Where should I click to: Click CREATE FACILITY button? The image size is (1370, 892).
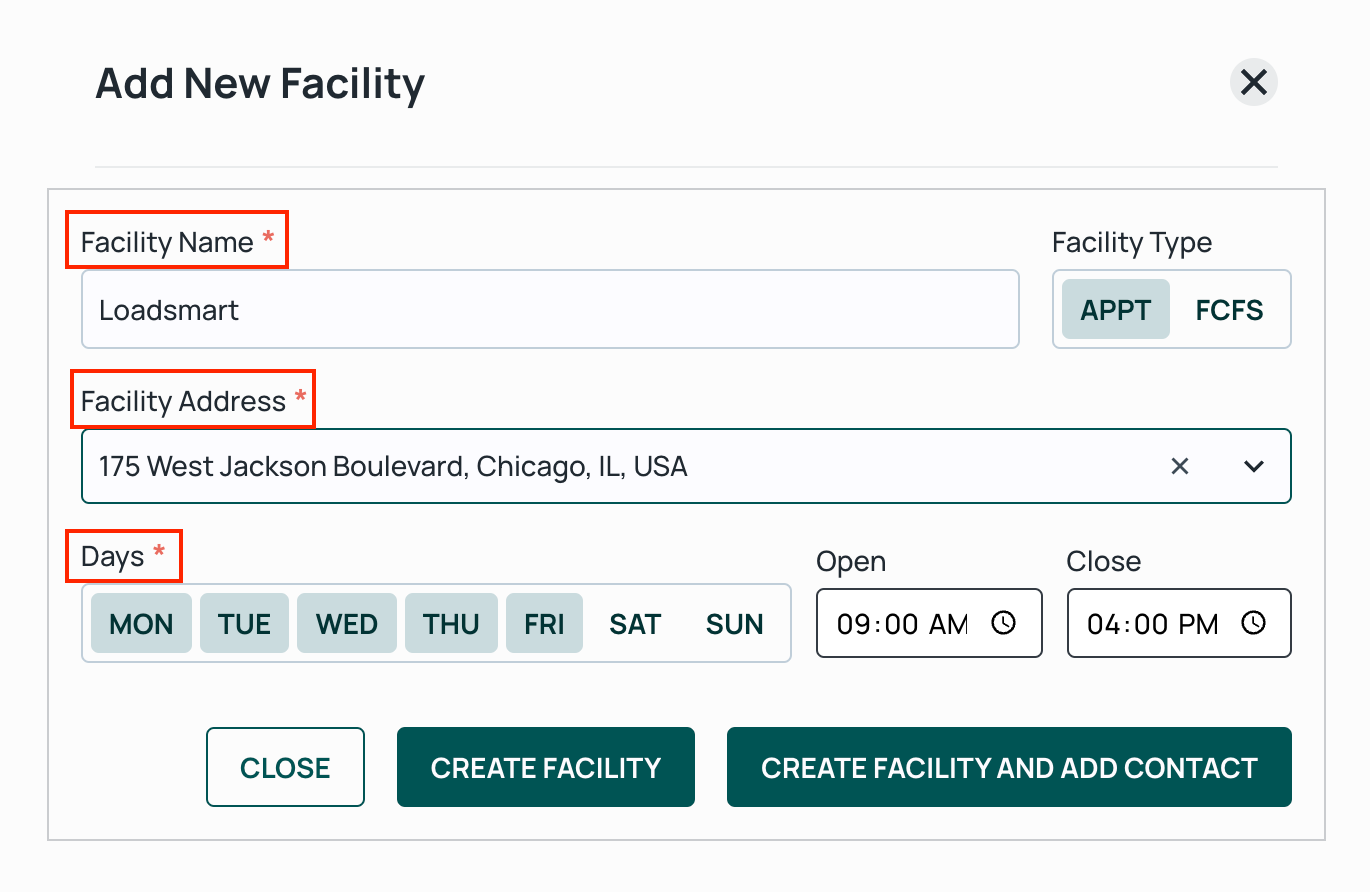point(546,767)
